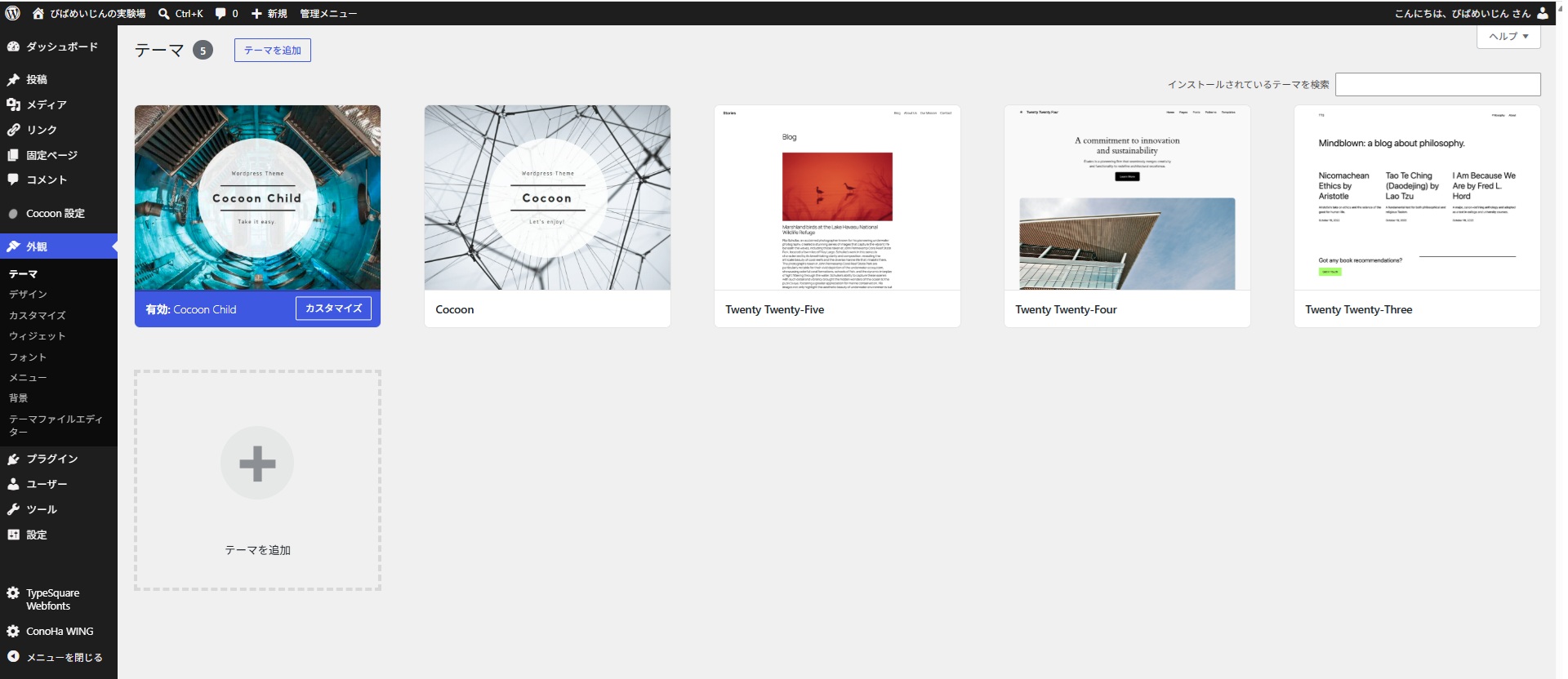1568x679 pixels.
Task: Click the 固定ページ pages icon
Action: click(x=13, y=155)
